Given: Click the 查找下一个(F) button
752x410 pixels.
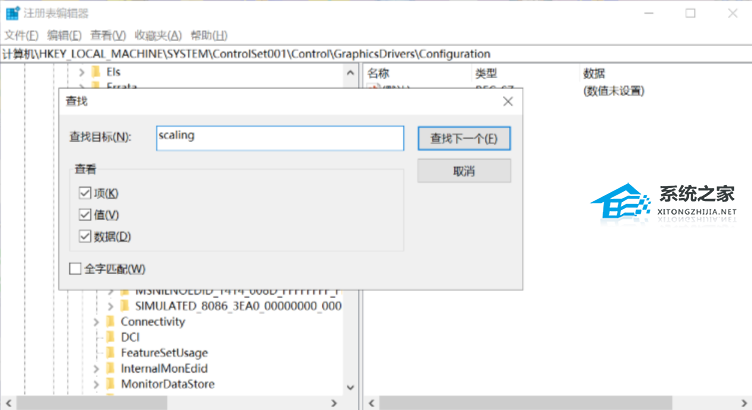Looking at the screenshot, I should (x=464, y=138).
